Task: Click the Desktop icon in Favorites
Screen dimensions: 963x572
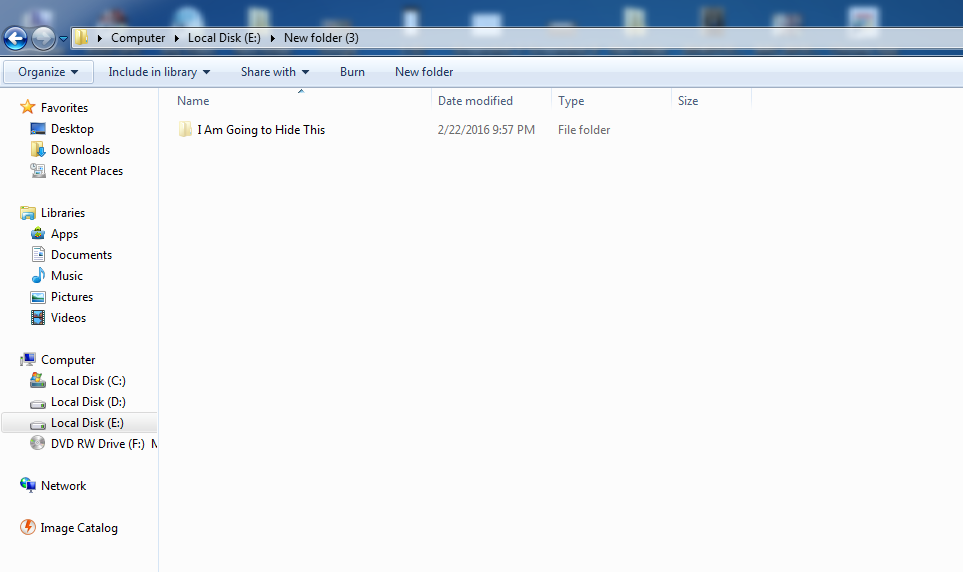Action: tap(38, 128)
